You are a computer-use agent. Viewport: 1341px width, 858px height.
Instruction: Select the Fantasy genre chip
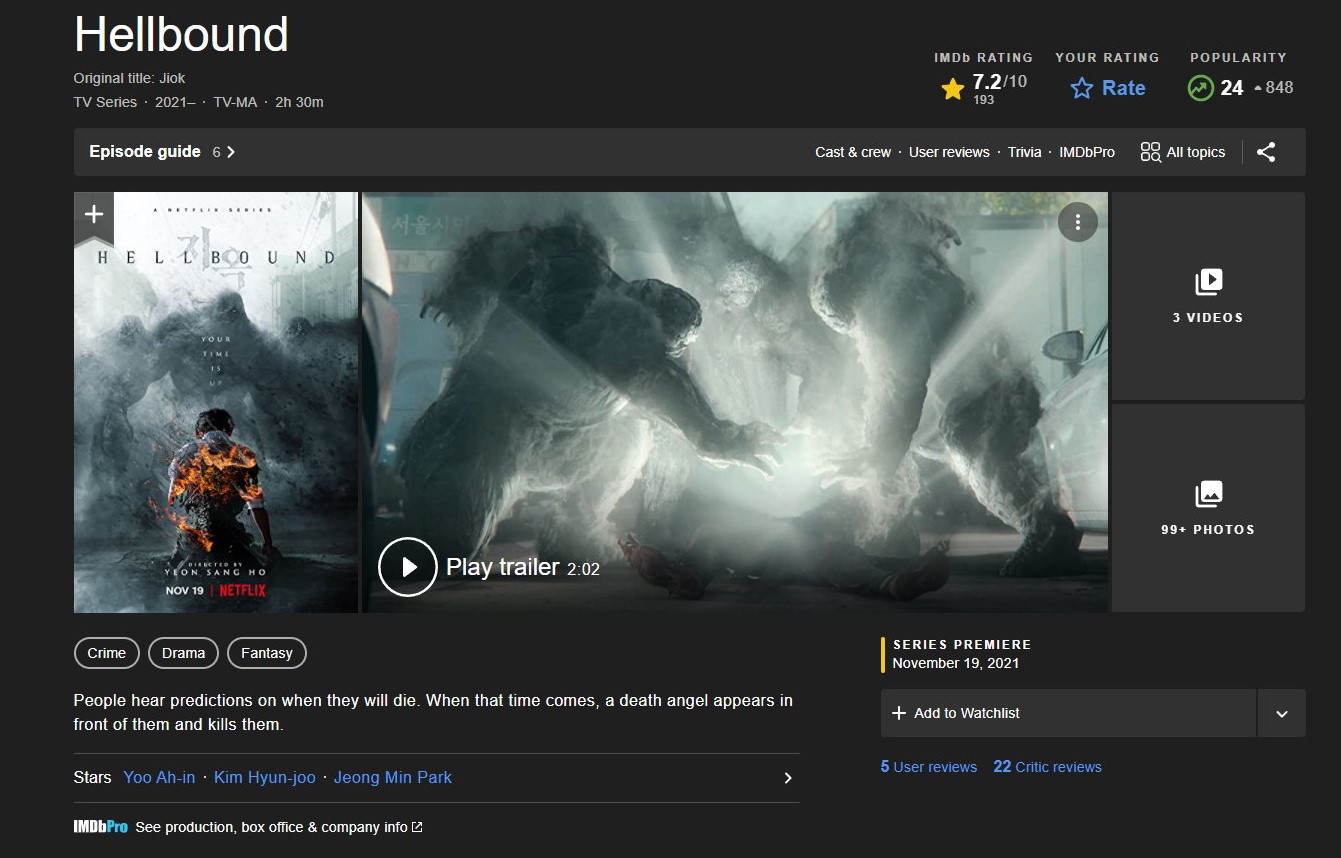(267, 653)
